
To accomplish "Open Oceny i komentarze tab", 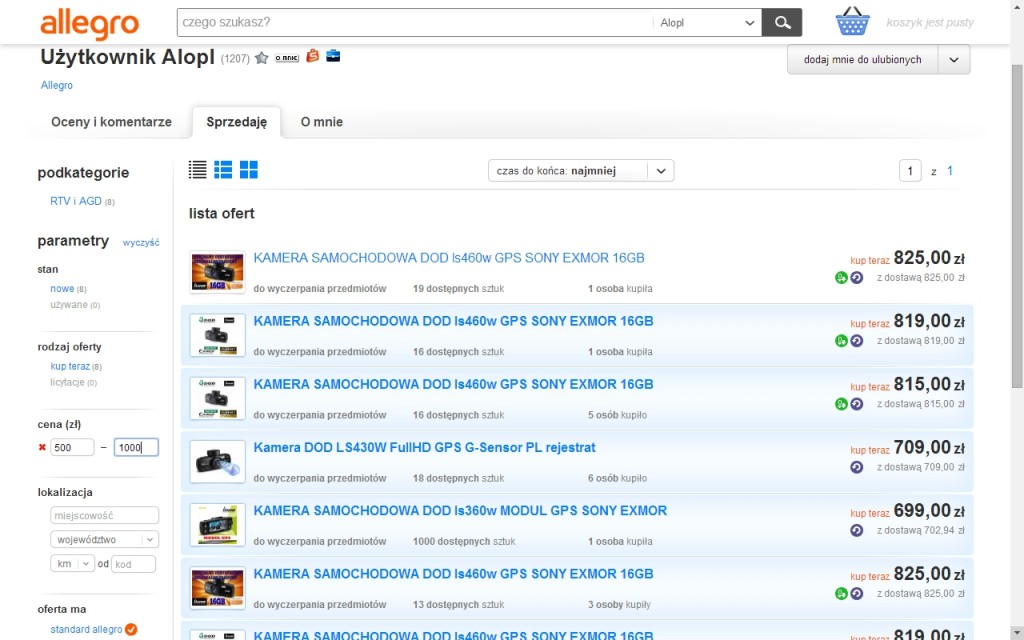I will click(111, 122).
